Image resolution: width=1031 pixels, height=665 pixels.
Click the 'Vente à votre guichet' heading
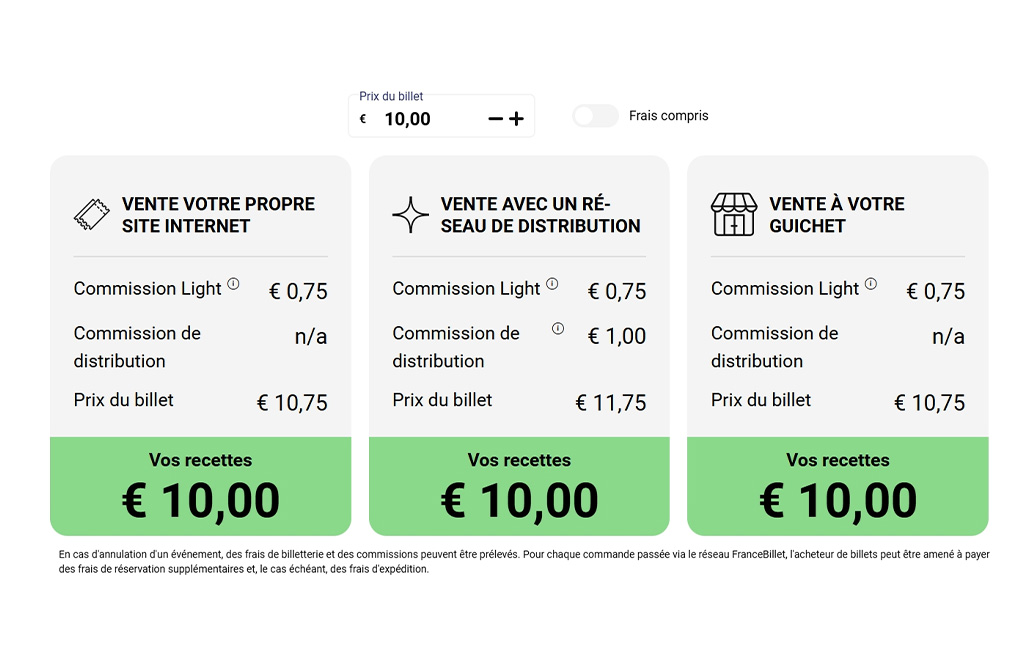pos(836,215)
